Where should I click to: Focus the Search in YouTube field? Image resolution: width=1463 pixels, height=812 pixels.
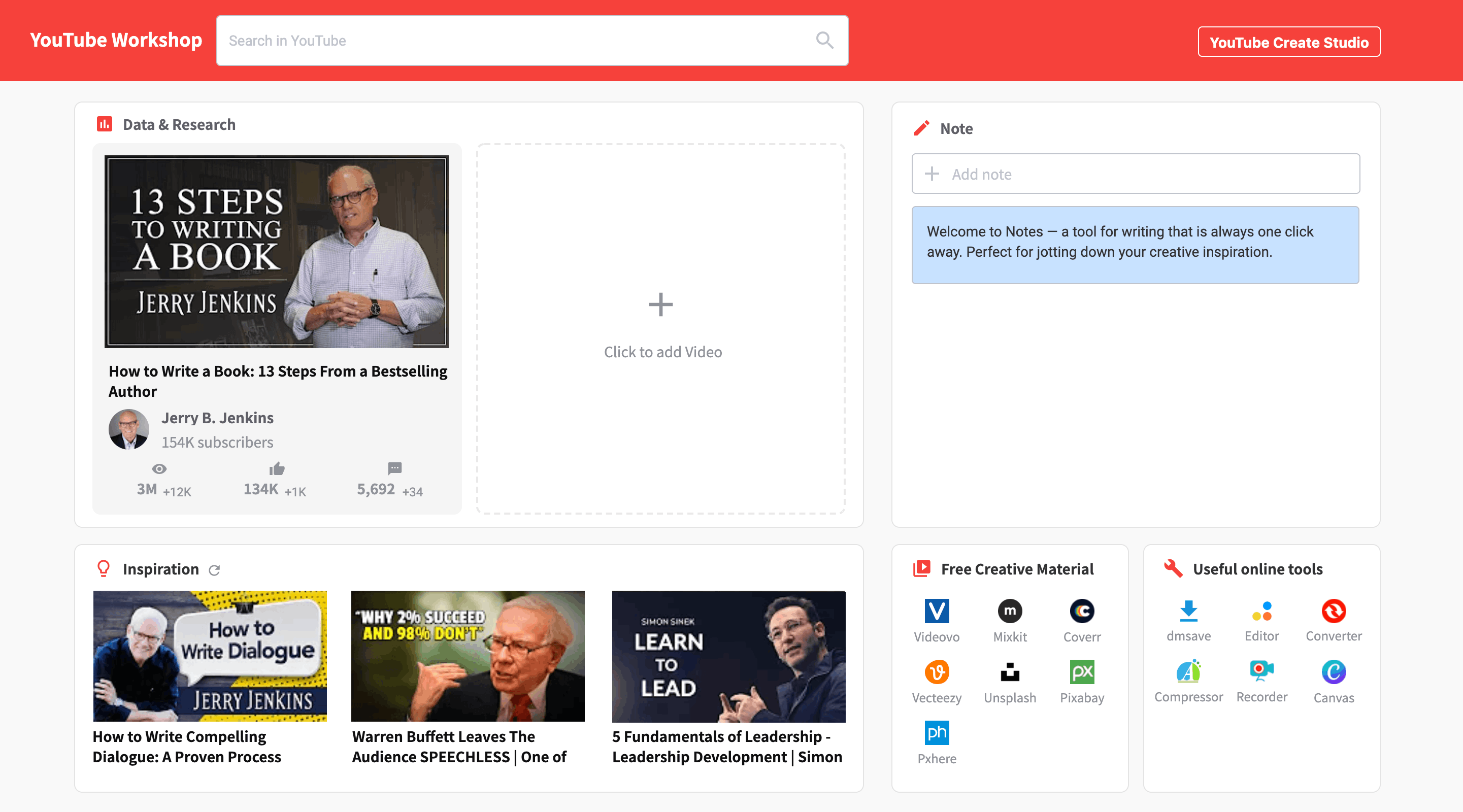pyautogui.click(x=531, y=40)
